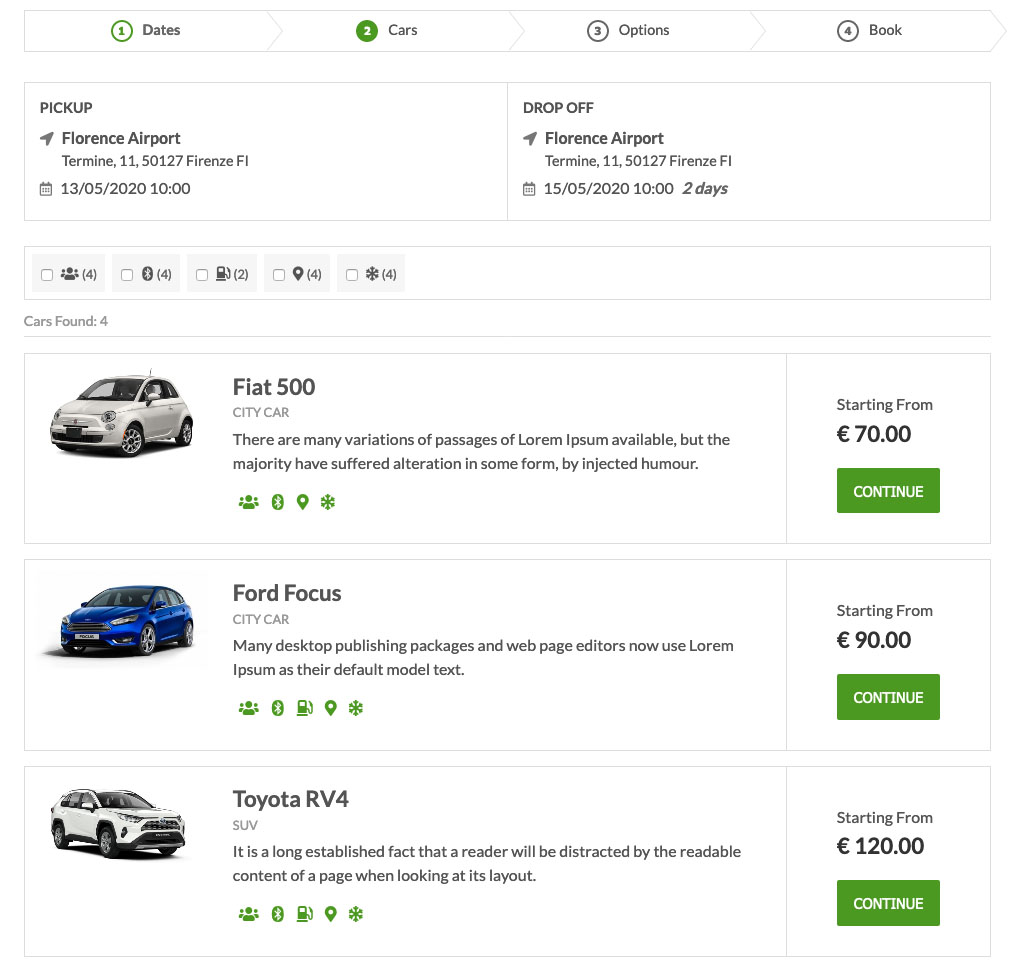
Task: Tick the GPS location filter checkbox
Action: (x=279, y=275)
